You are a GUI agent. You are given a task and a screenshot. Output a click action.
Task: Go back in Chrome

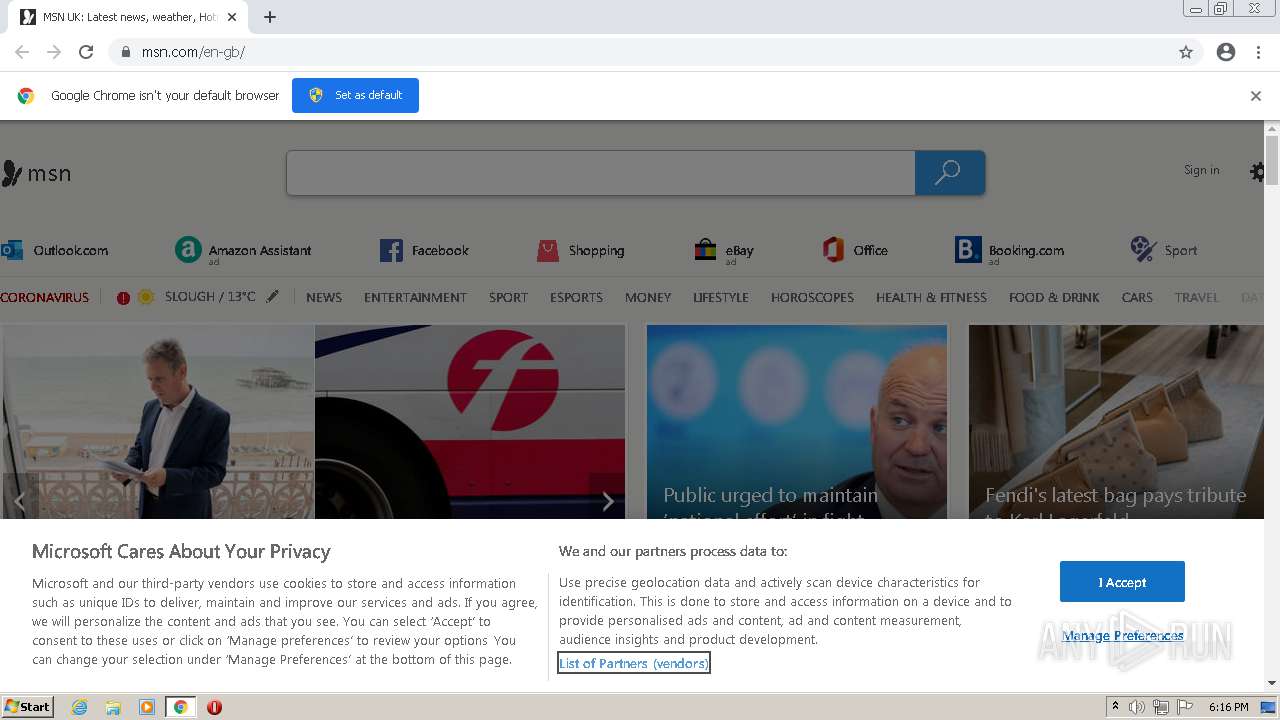click(22, 52)
